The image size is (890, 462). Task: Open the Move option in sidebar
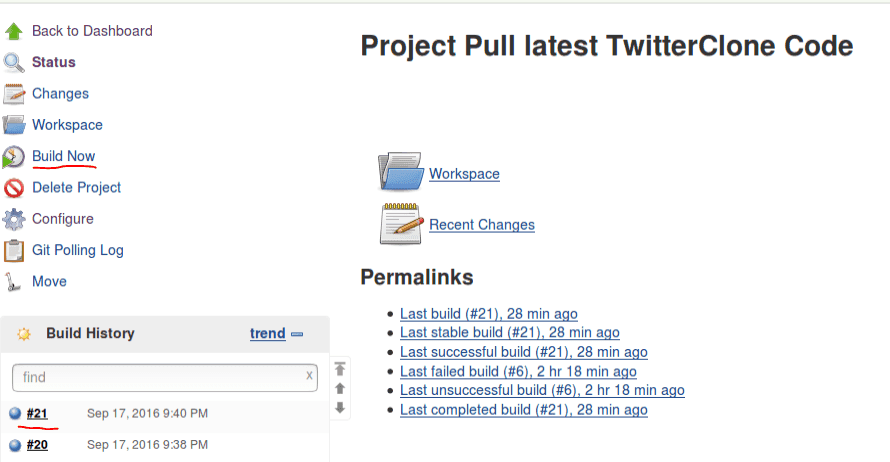coord(49,282)
